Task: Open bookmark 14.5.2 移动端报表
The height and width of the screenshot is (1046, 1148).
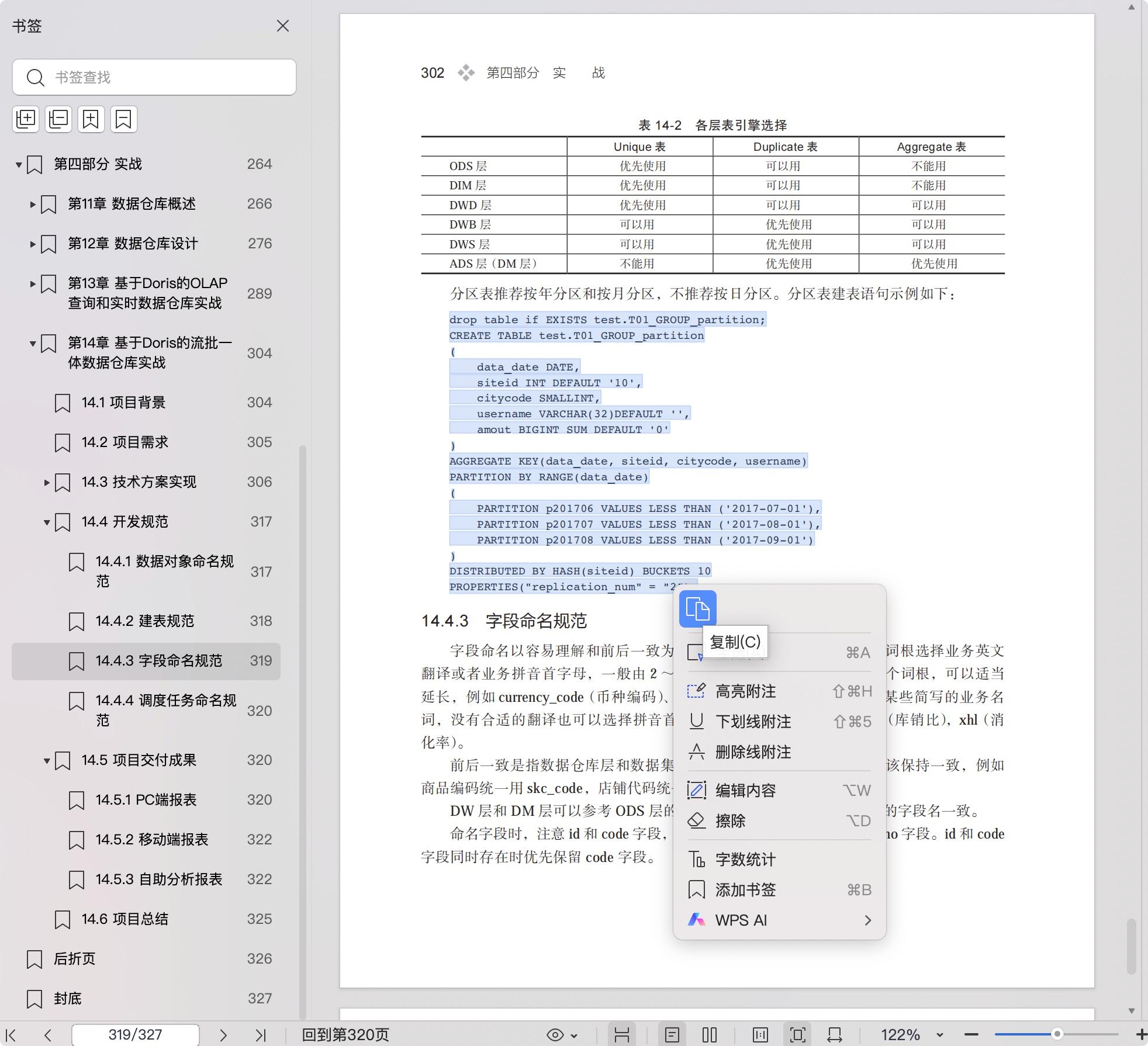Action: [146, 839]
